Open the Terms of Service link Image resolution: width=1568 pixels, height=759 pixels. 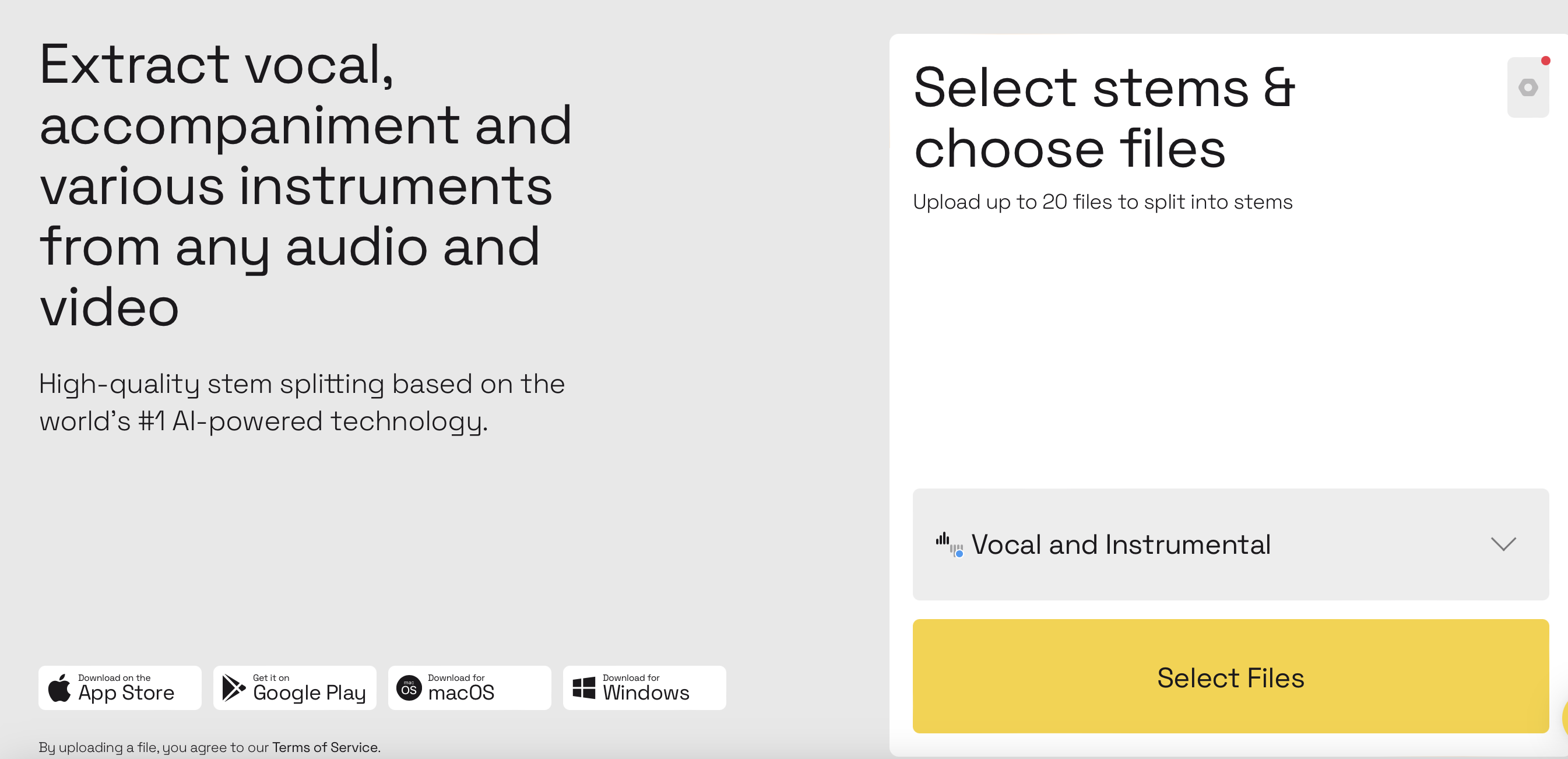(326, 747)
